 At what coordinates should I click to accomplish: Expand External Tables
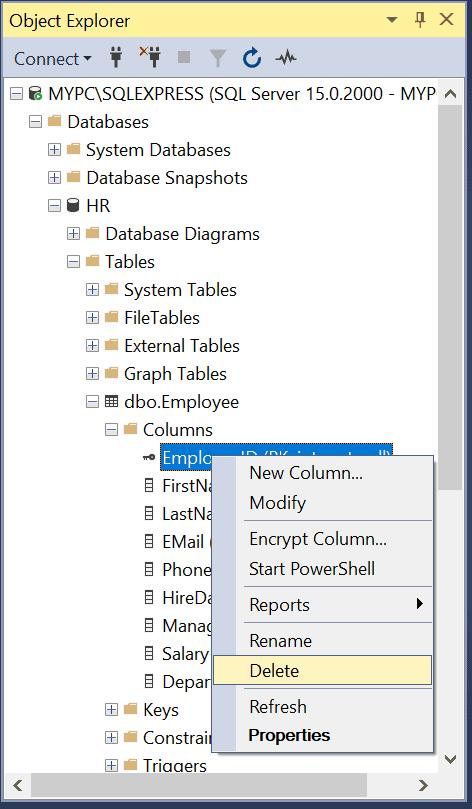tap(92, 345)
